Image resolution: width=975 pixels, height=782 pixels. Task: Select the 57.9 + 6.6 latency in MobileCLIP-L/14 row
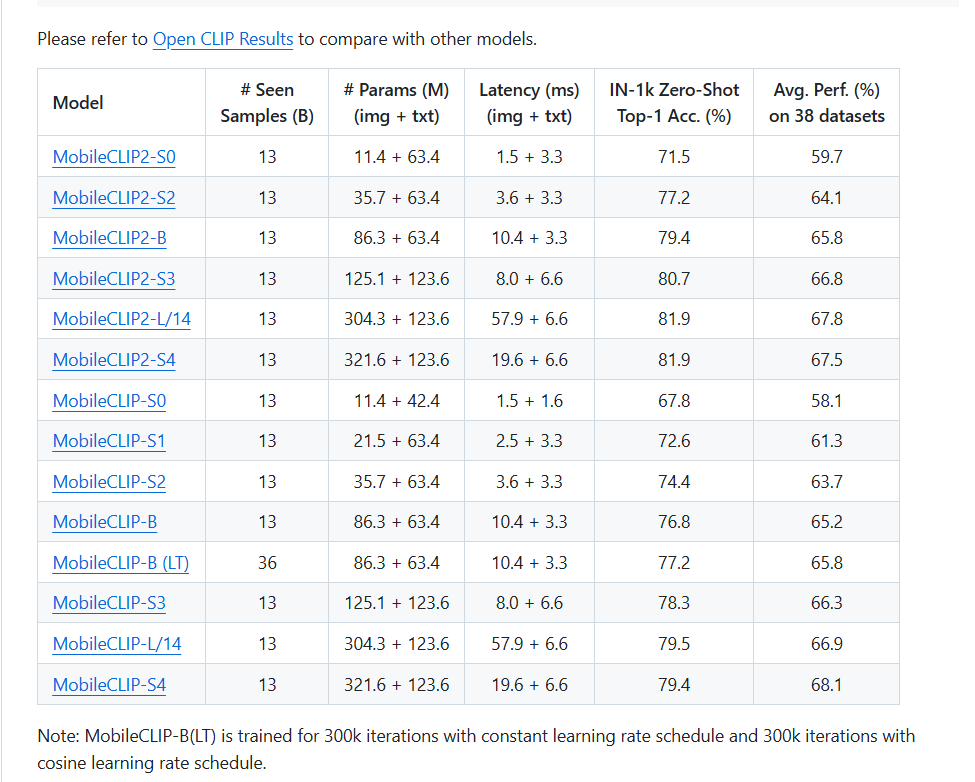click(529, 643)
